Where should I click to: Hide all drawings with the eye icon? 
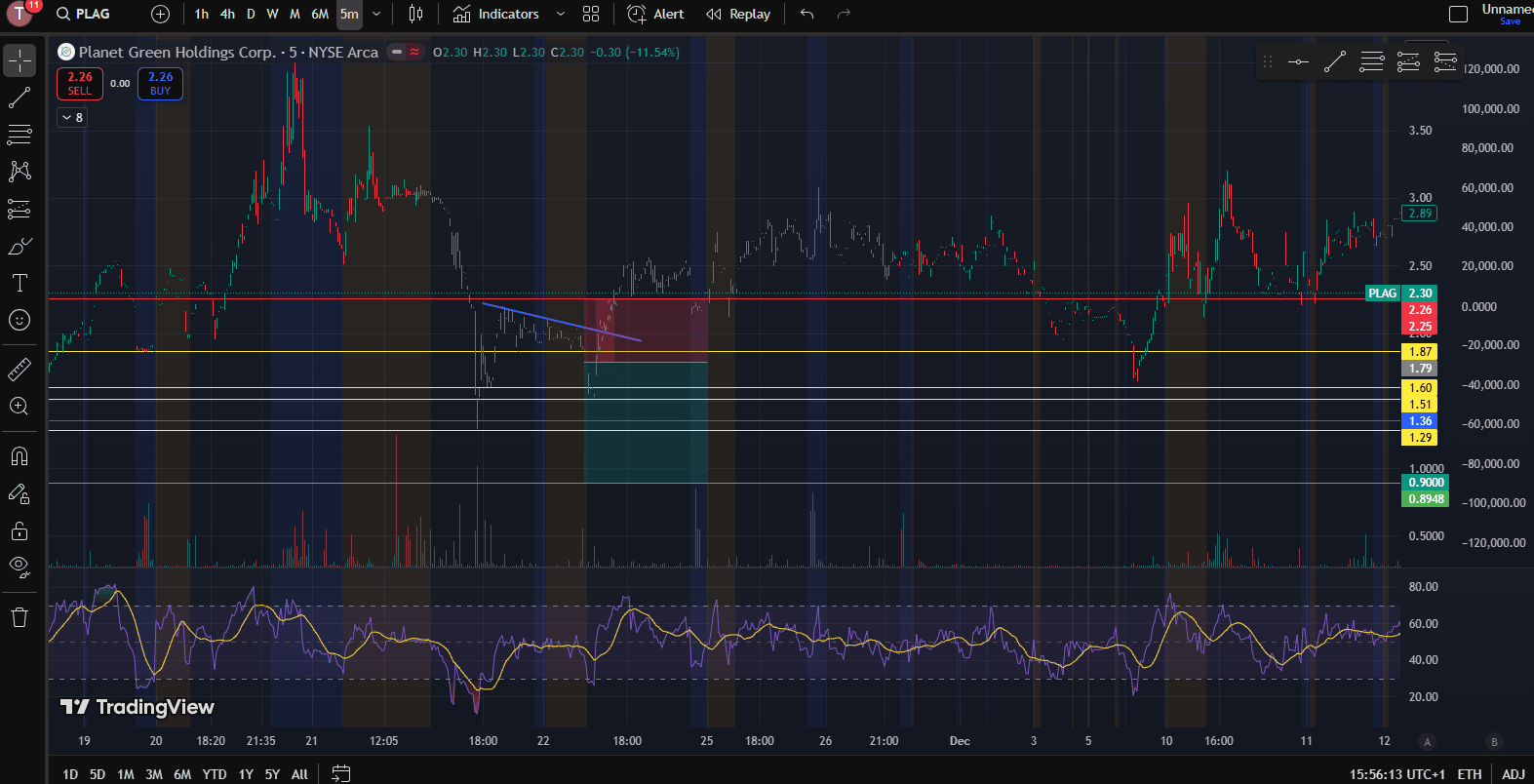pos(20,567)
